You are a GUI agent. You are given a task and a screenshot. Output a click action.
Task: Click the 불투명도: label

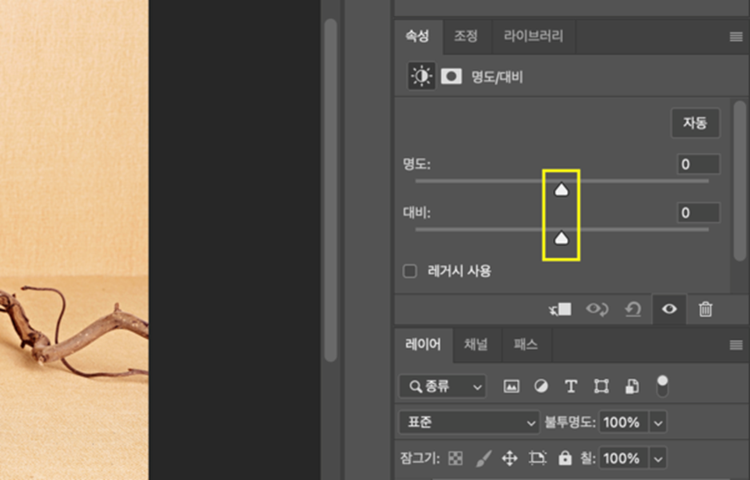click(x=570, y=423)
